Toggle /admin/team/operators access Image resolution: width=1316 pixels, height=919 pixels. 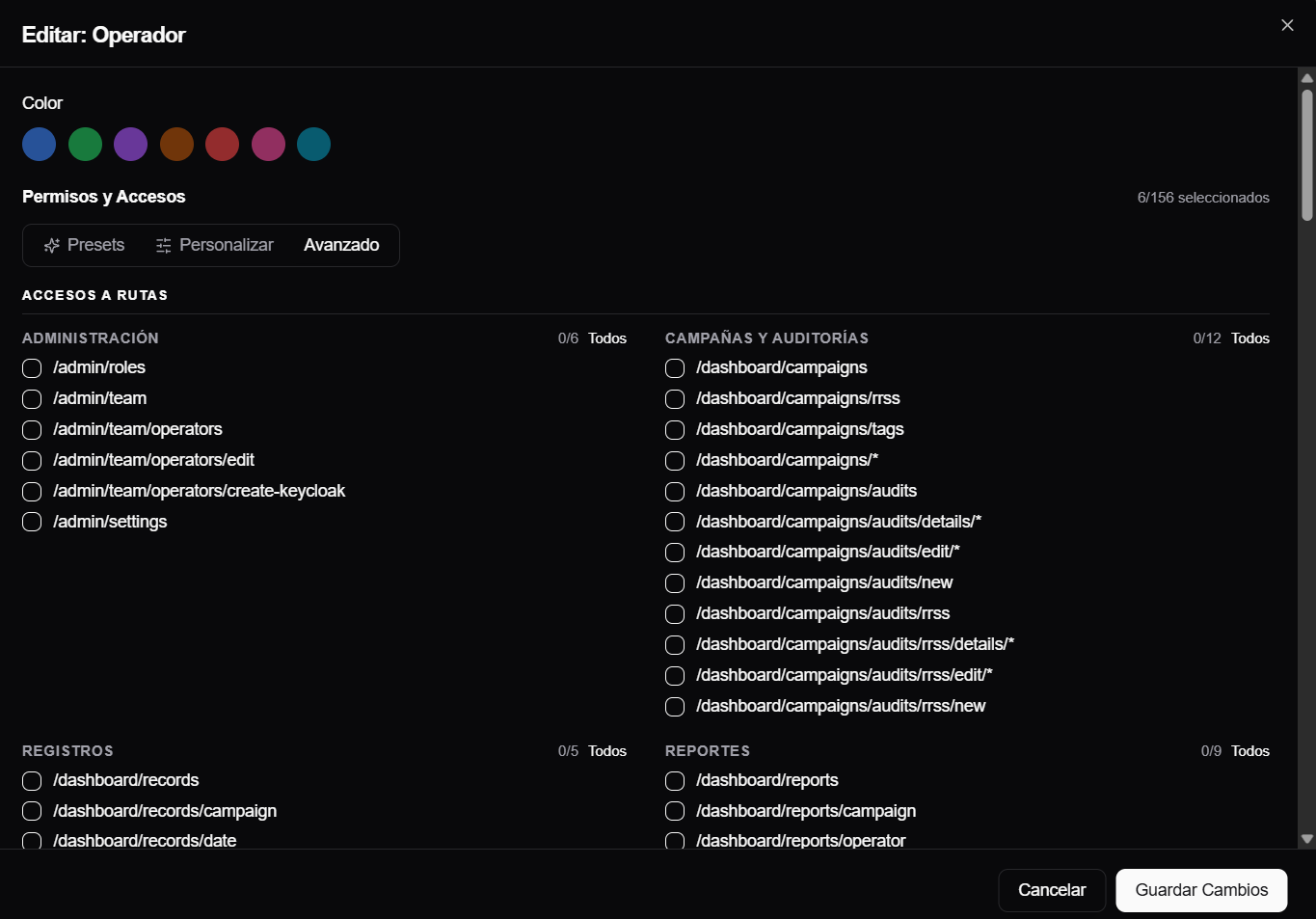pos(32,430)
